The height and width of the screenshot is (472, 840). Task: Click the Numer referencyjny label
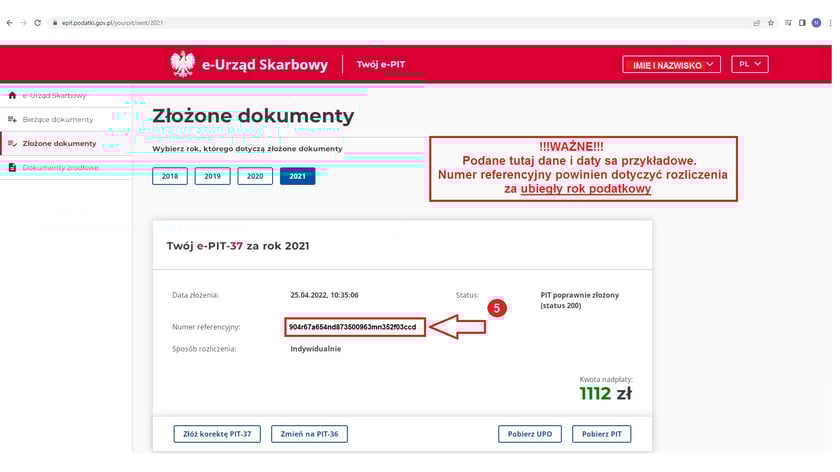pos(206,327)
